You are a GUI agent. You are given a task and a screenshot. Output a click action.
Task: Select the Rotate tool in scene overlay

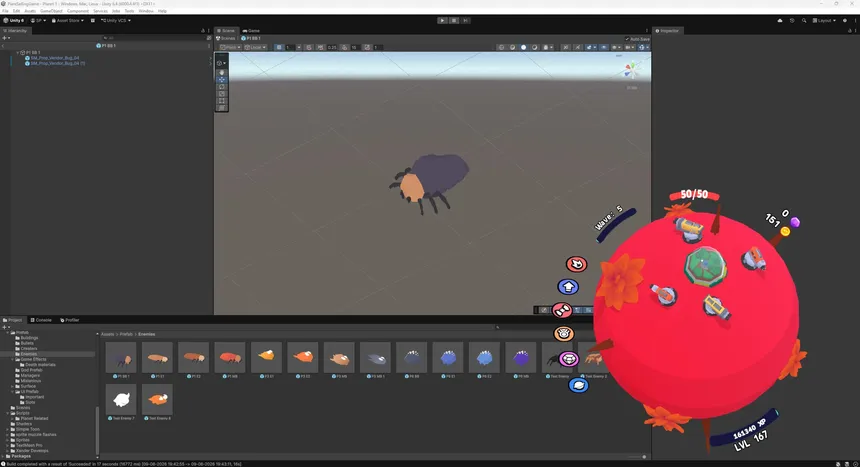pos(222,87)
